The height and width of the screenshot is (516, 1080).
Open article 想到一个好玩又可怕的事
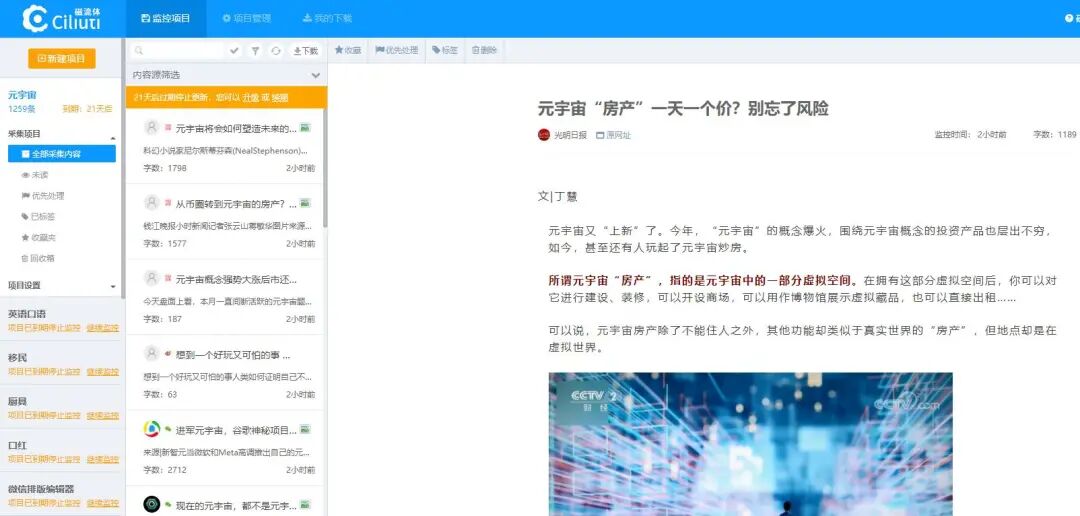(233, 355)
